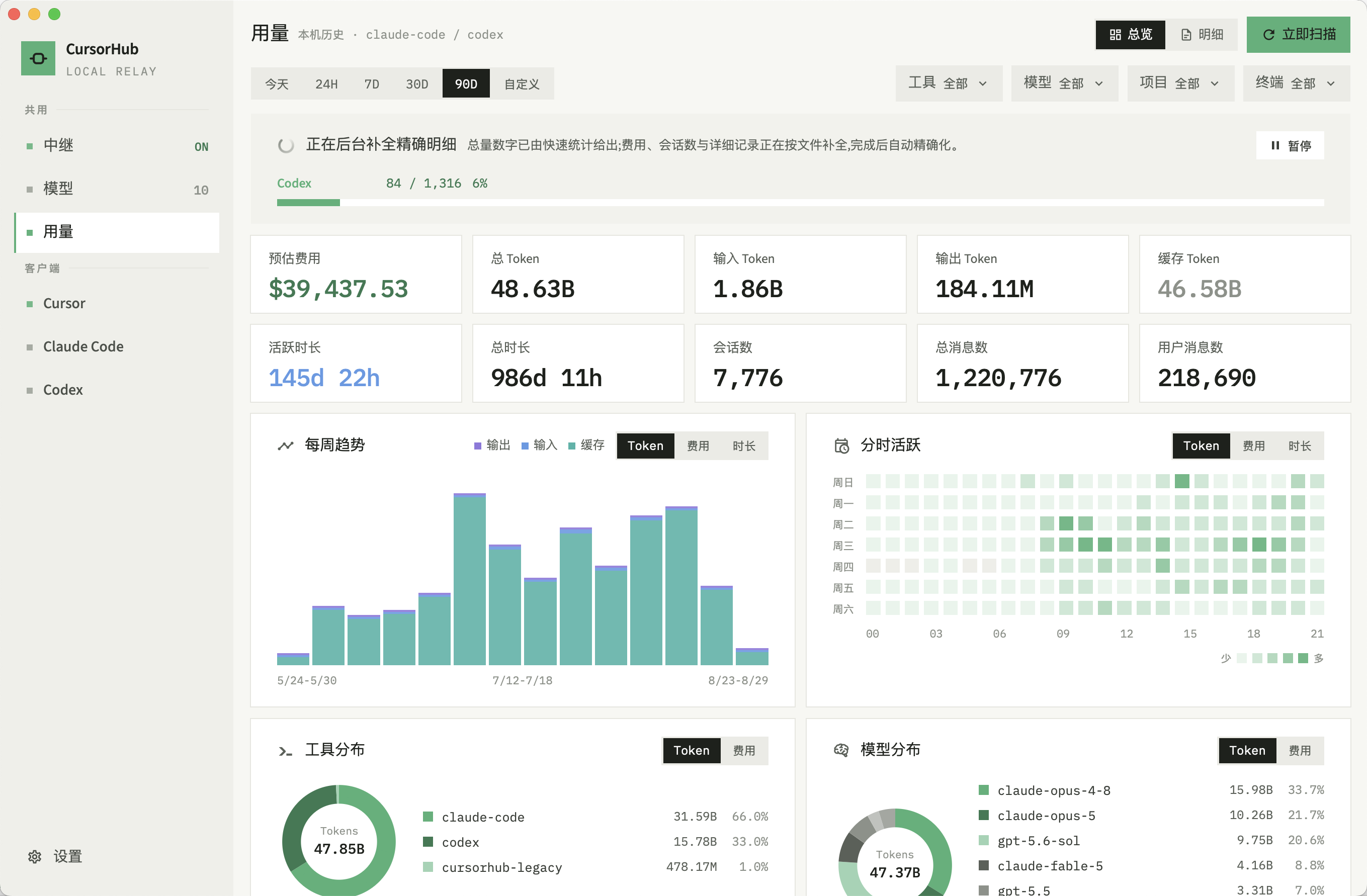Click the codex row in 工具分布

tap(595, 841)
